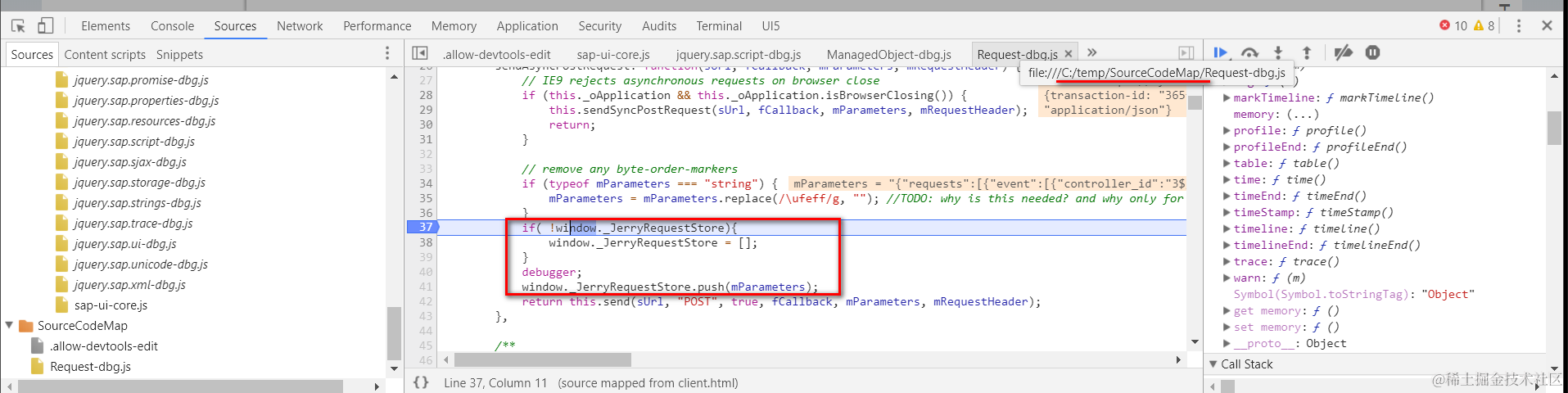
Task: Click the red error count indicator
Action: pos(1453,25)
